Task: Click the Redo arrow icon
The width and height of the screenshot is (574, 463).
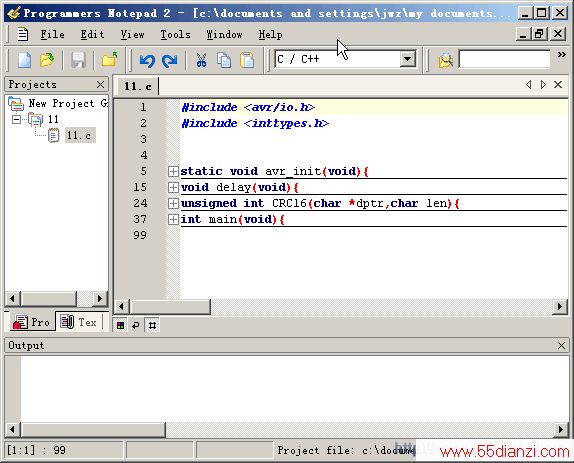Action: [x=169, y=60]
